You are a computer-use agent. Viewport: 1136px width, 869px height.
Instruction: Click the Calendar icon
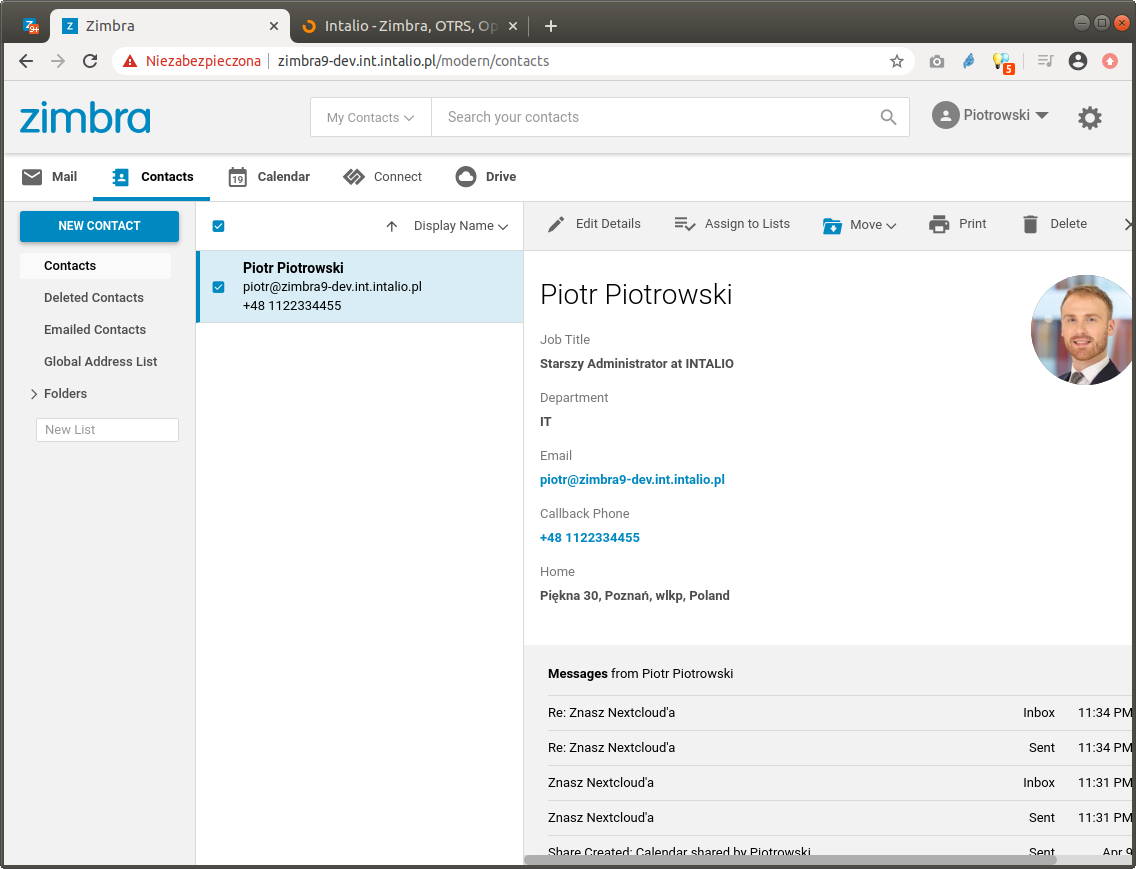[238, 177]
